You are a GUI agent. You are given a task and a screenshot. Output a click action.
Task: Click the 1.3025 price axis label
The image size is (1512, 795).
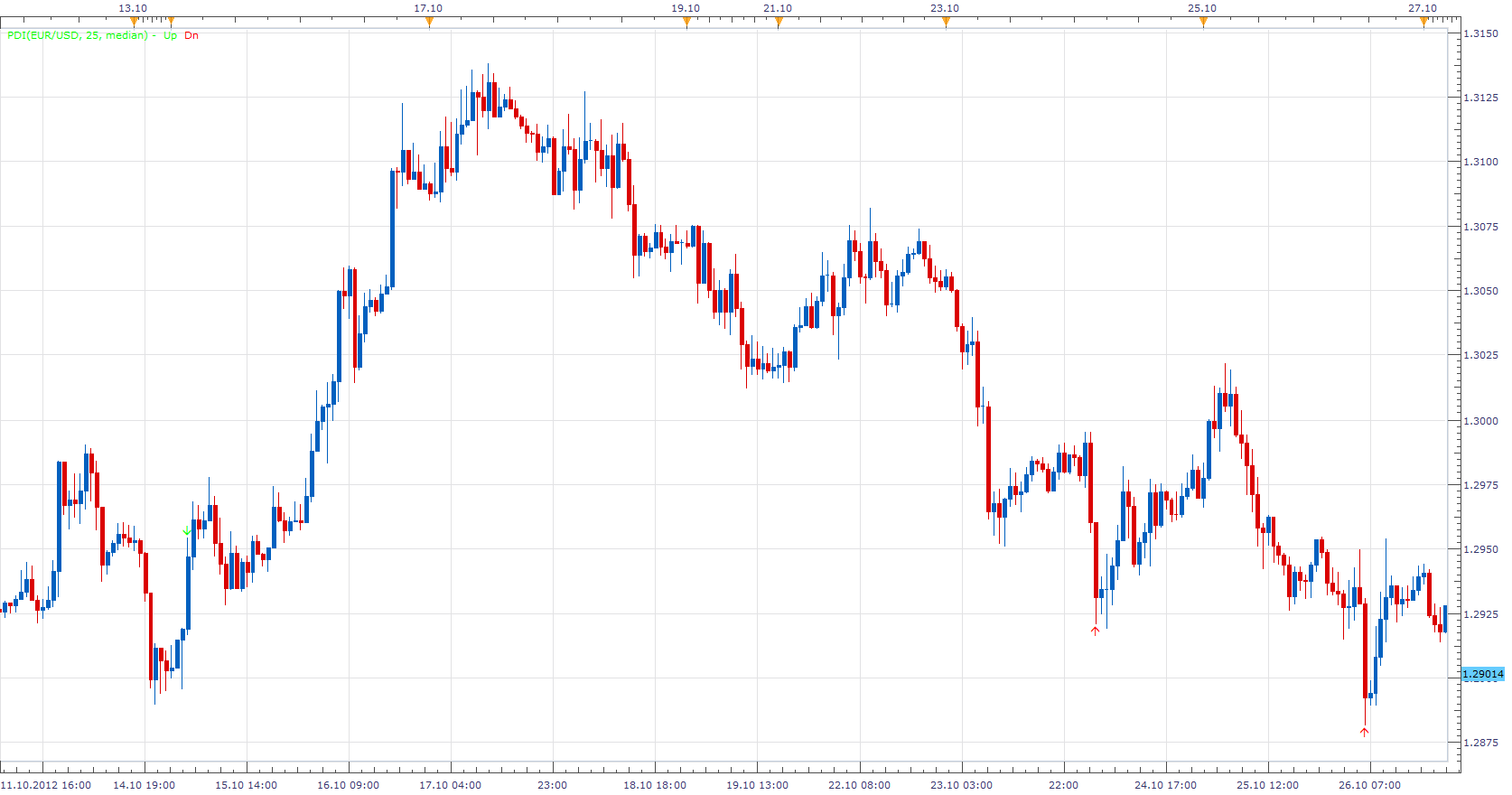pyautogui.click(x=1480, y=355)
